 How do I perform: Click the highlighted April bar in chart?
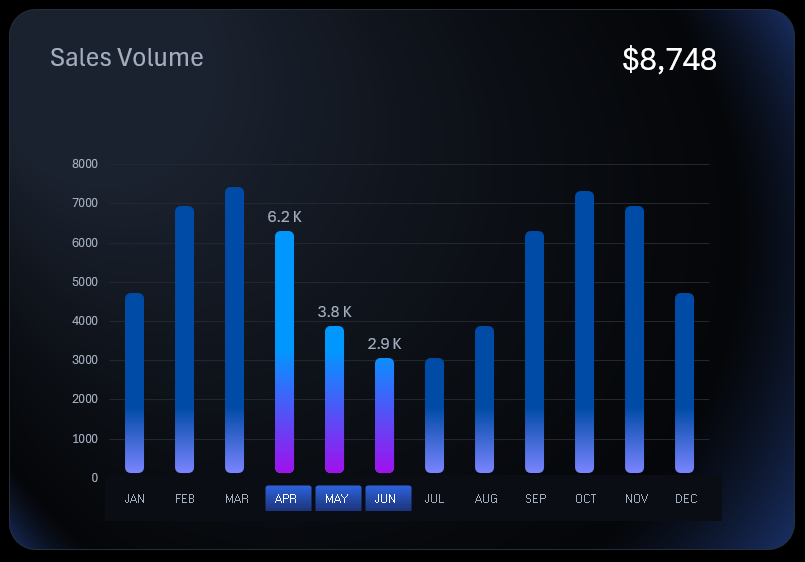[x=285, y=352]
